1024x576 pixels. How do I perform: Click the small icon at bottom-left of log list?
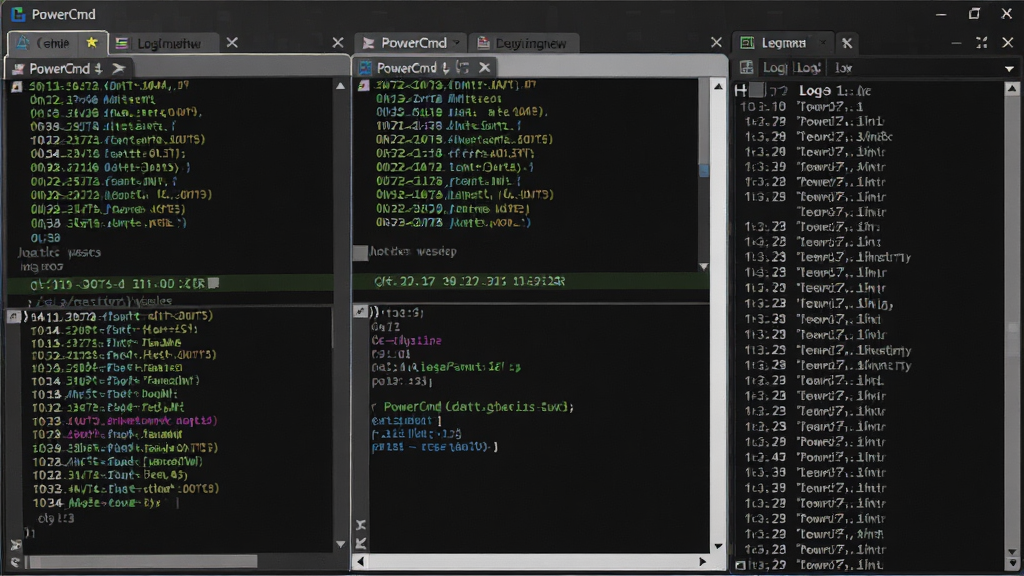(740, 565)
